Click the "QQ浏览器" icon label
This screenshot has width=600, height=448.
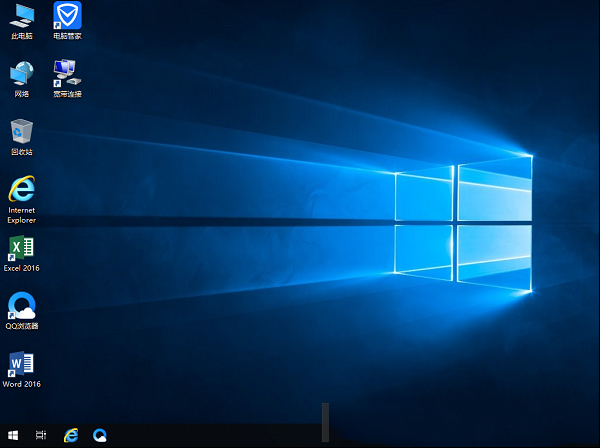point(22,326)
